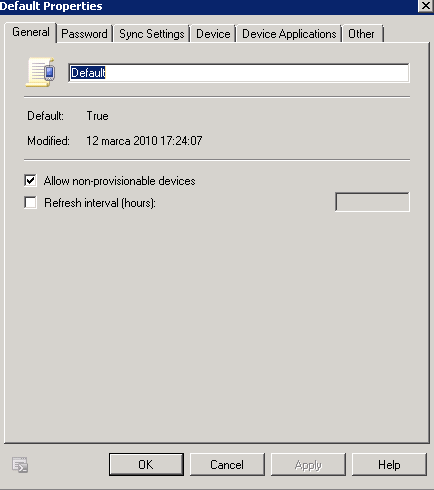Switch to the Device tab

(213, 34)
